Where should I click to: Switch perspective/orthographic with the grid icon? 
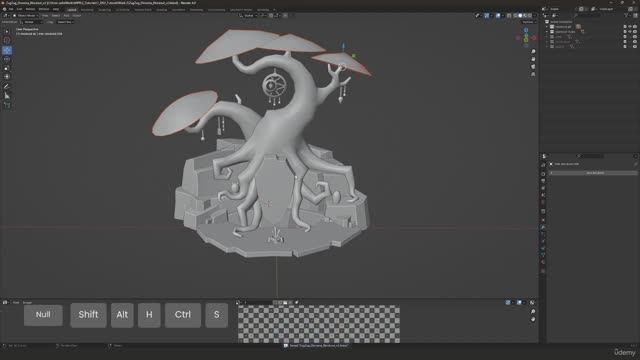coord(533,75)
